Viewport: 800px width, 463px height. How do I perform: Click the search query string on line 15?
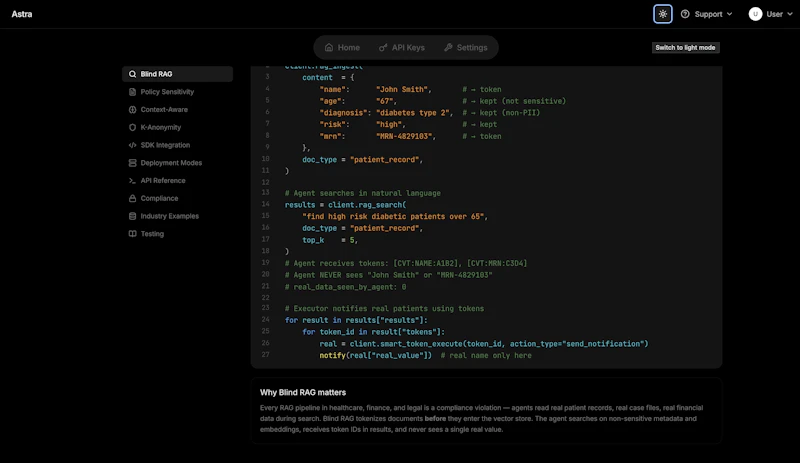(x=393, y=216)
